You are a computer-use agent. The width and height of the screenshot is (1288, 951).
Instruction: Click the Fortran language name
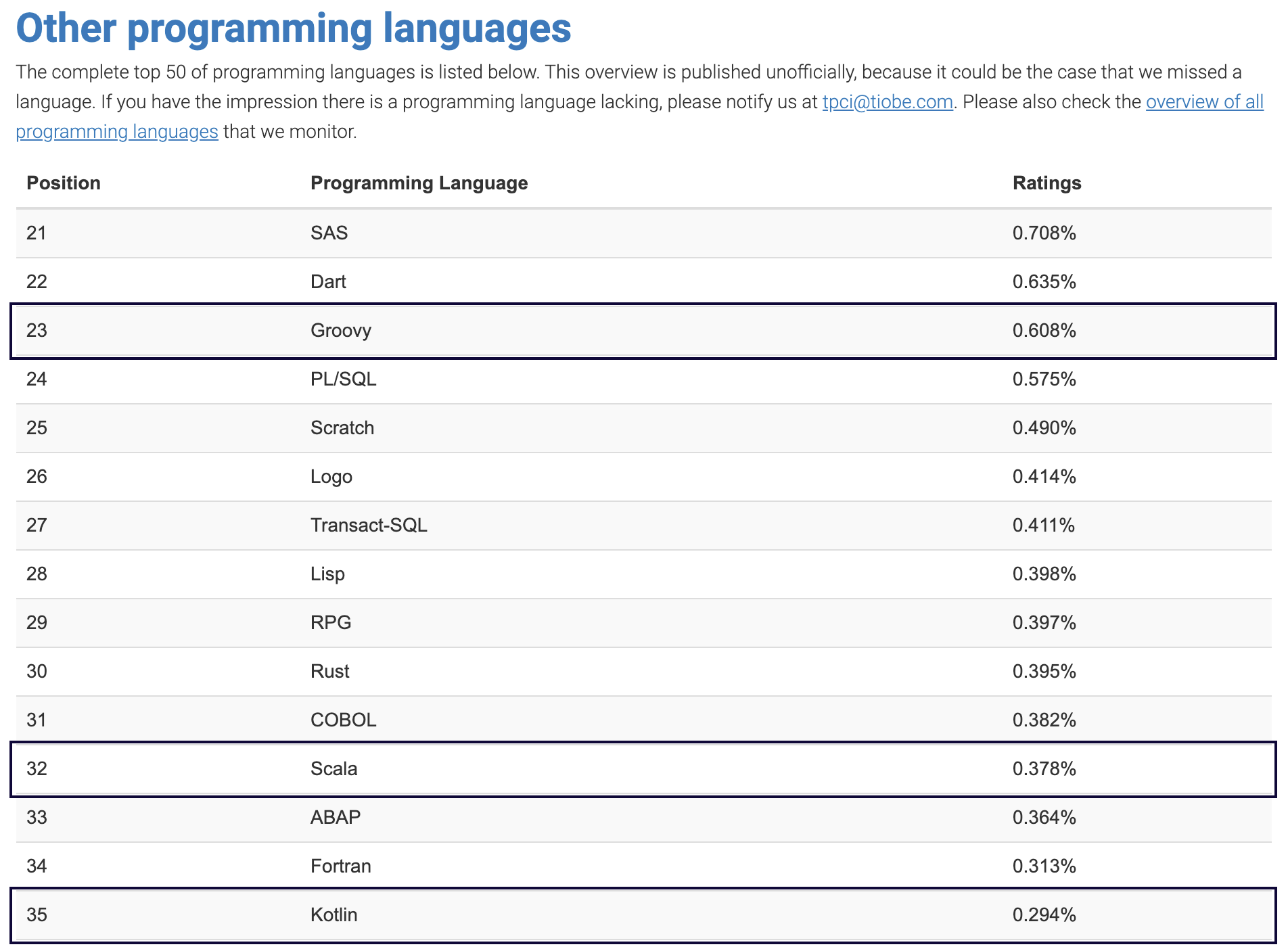(x=340, y=866)
